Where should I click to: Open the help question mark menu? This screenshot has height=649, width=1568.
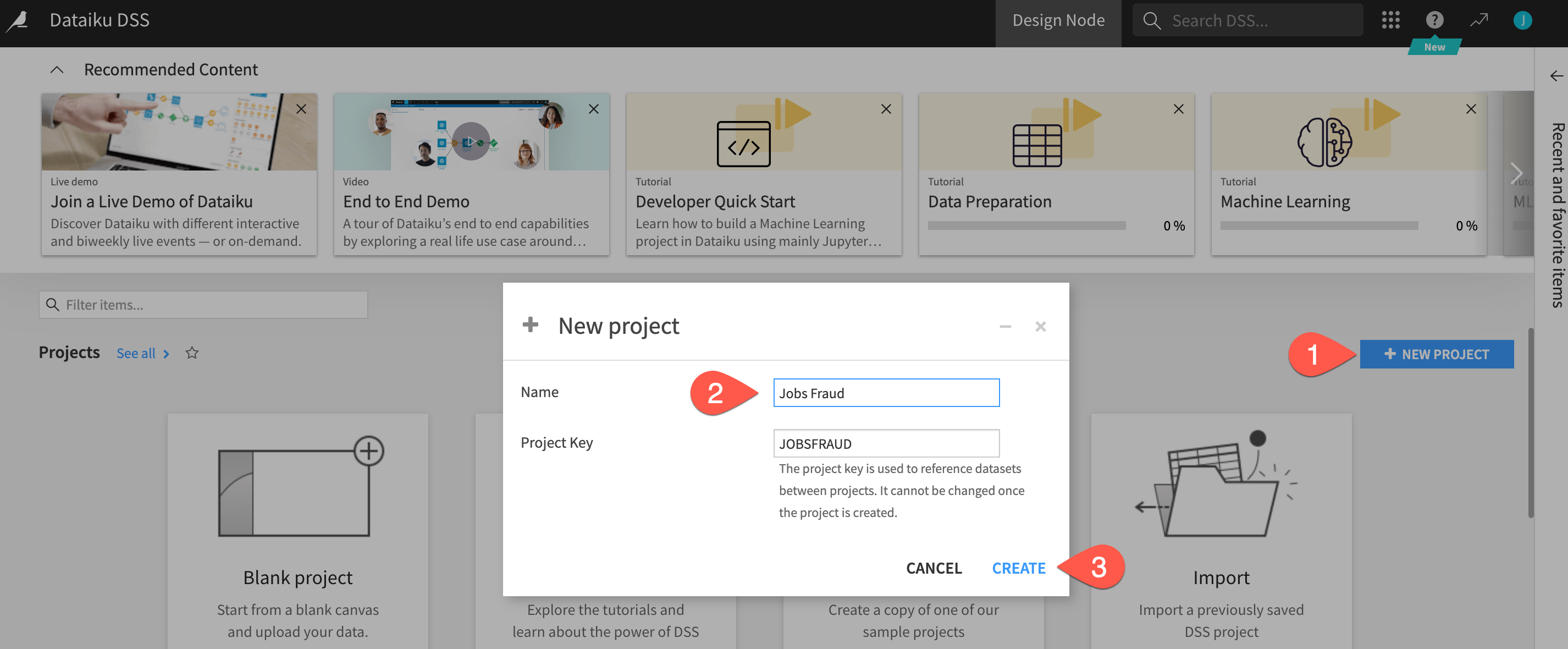1434,20
